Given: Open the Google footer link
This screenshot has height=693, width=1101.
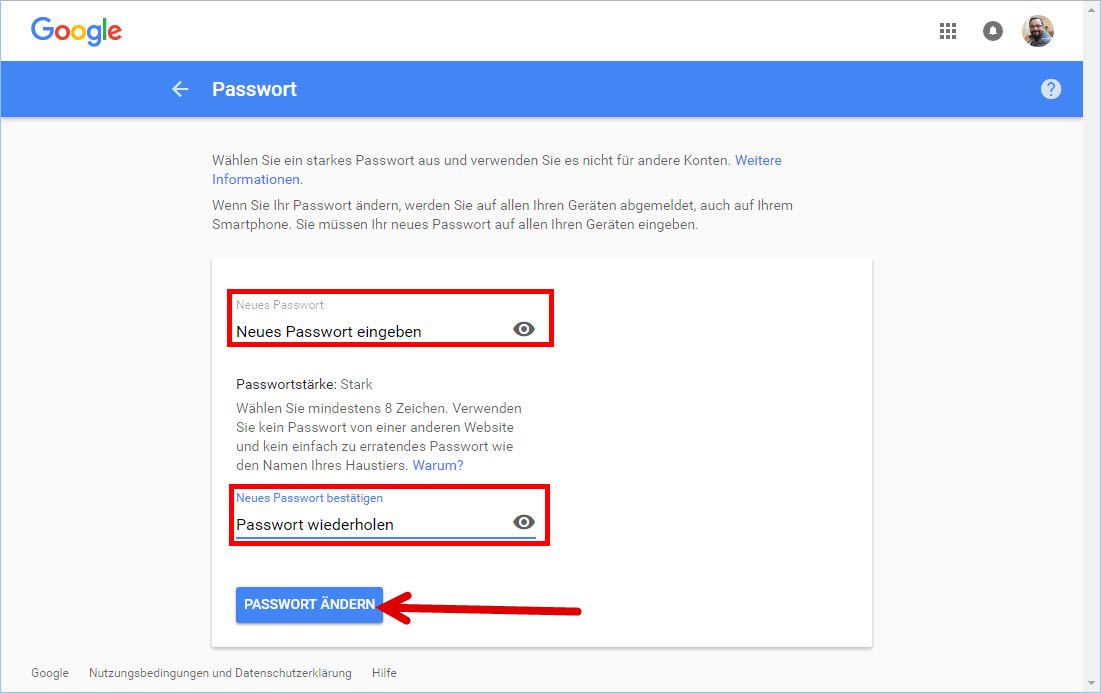Looking at the screenshot, I should [50, 673].
